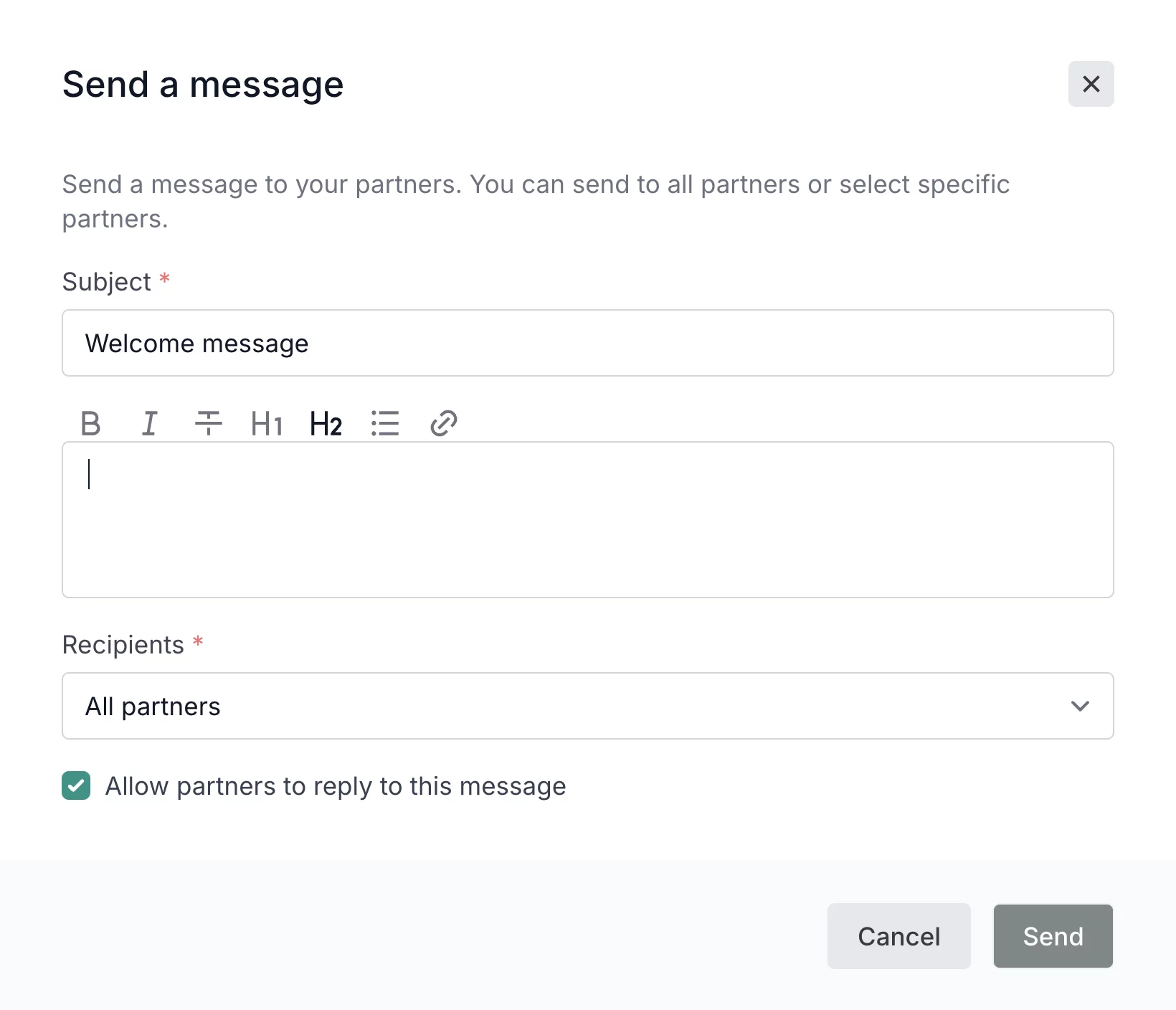
Task: Send the message to partners
Action: [1053, 936]
